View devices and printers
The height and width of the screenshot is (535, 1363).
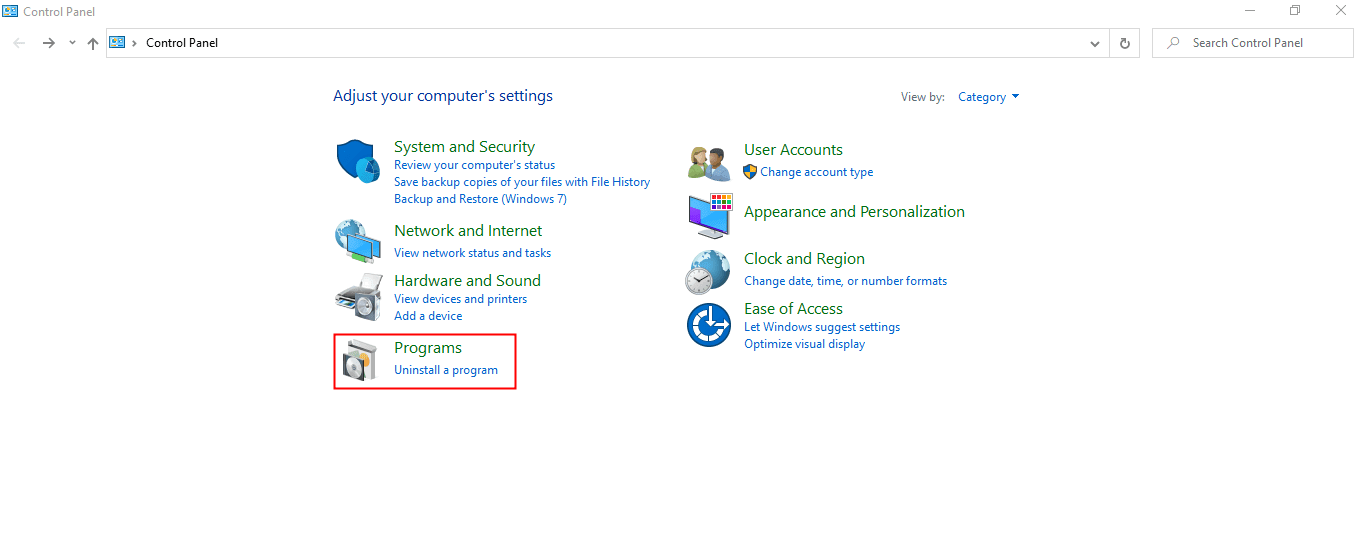(460, 299)
